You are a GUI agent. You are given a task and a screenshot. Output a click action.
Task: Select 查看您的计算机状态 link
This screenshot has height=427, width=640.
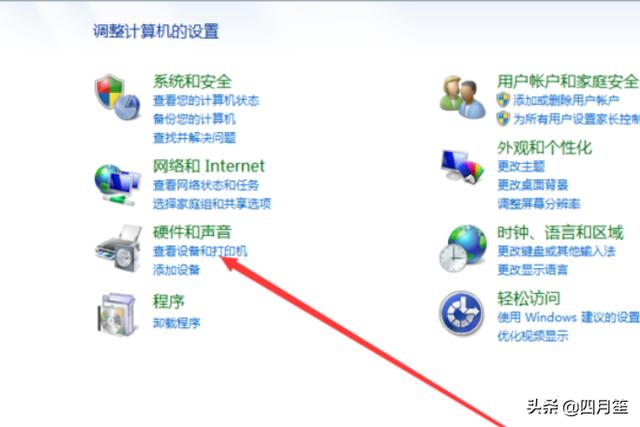[206, 100]
